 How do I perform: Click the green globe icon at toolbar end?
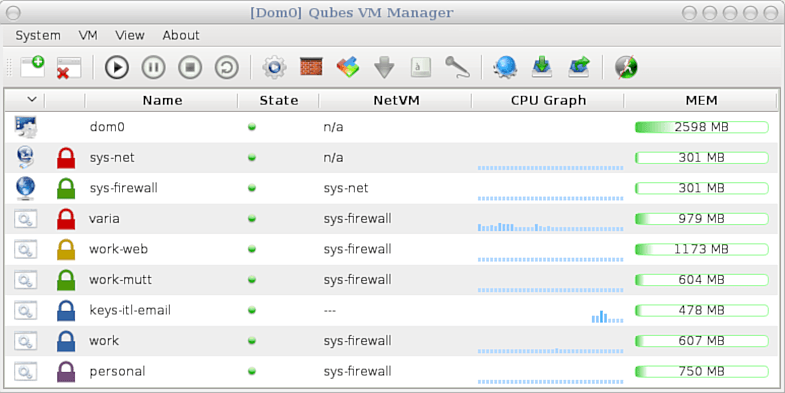626,67
